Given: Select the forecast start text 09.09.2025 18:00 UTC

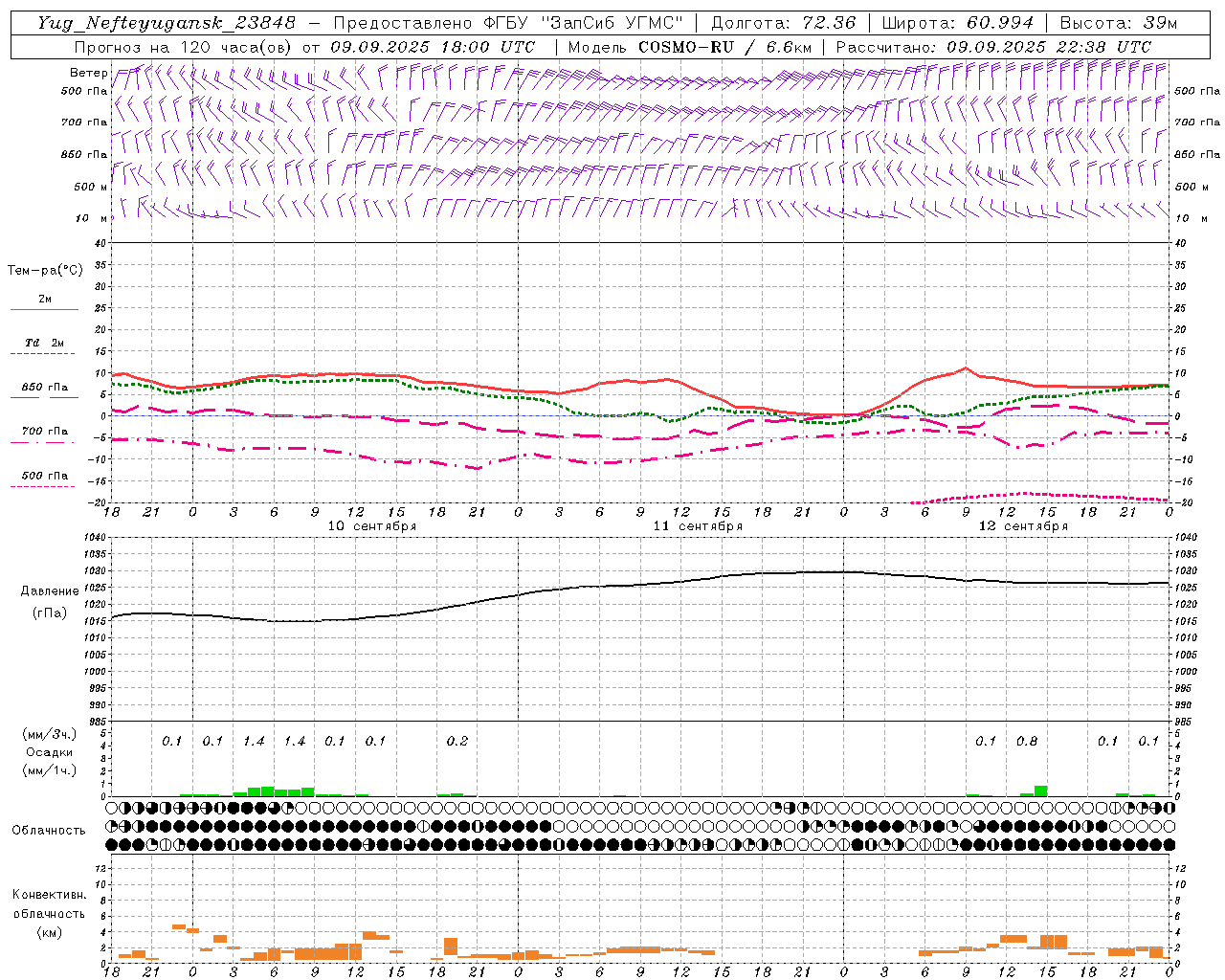Looking at the screenshot, I should coord(433,47).
